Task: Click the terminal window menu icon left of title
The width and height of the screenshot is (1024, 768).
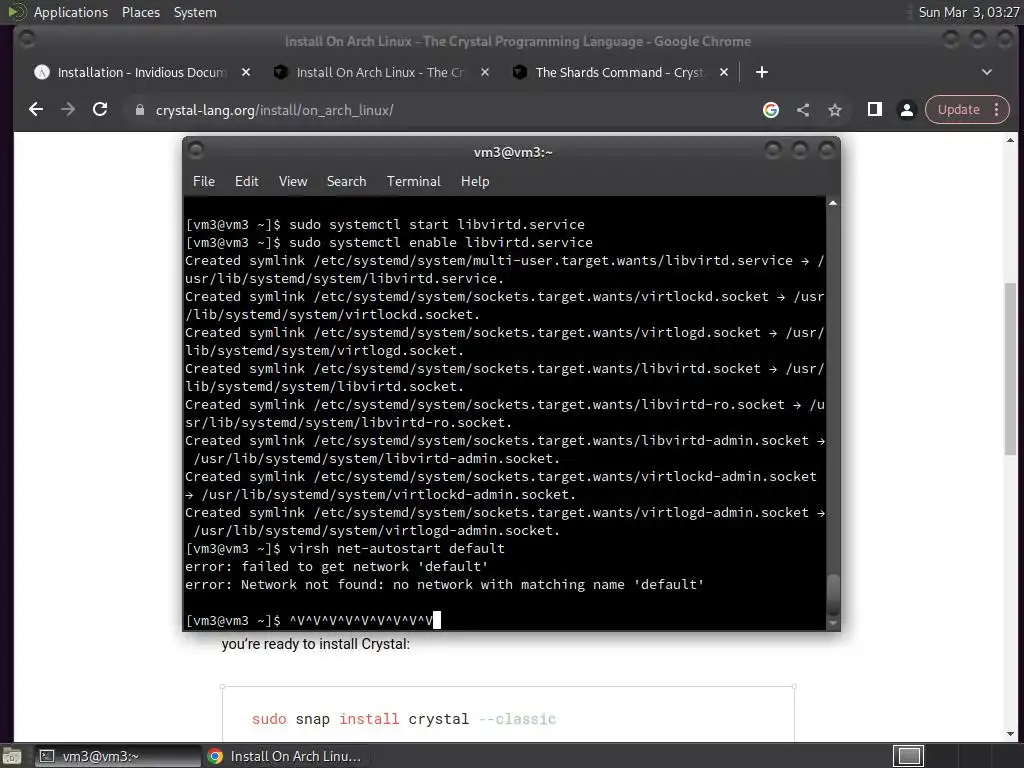Action: [x=195, y=151]
